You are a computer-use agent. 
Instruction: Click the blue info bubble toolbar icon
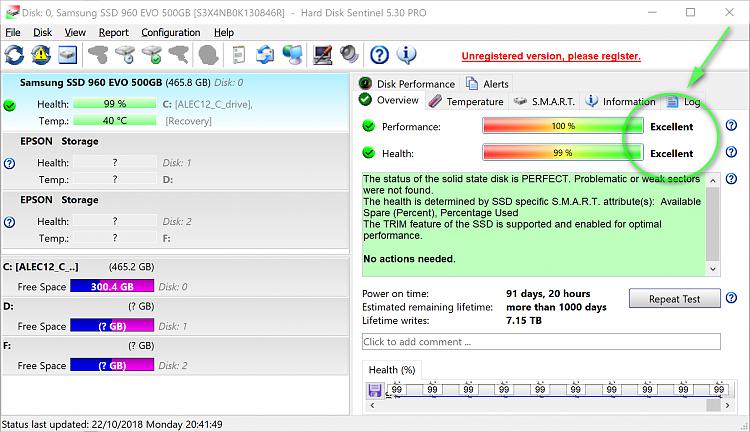(407, 55)
